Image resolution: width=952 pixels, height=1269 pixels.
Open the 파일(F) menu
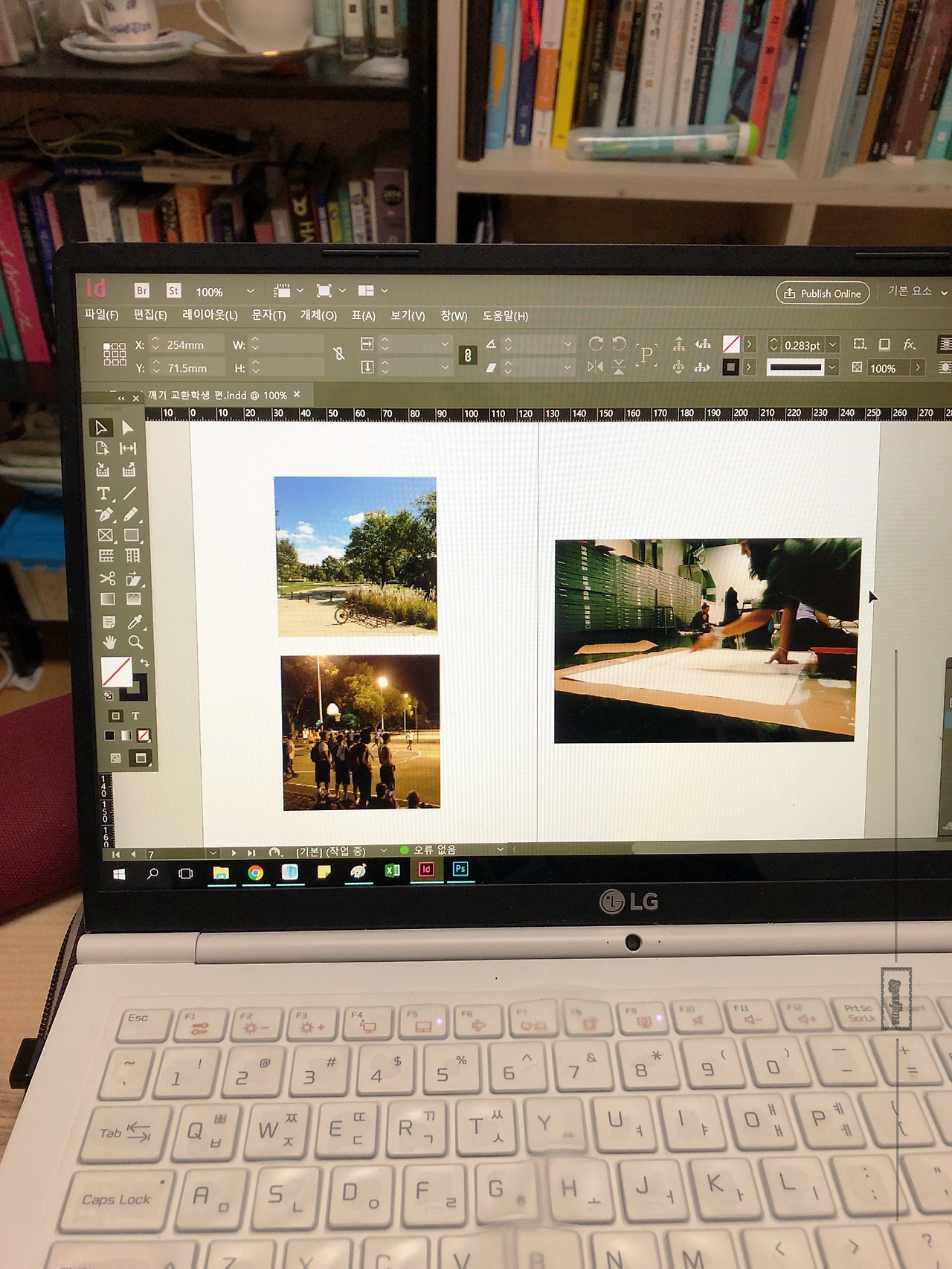point(102,315)
